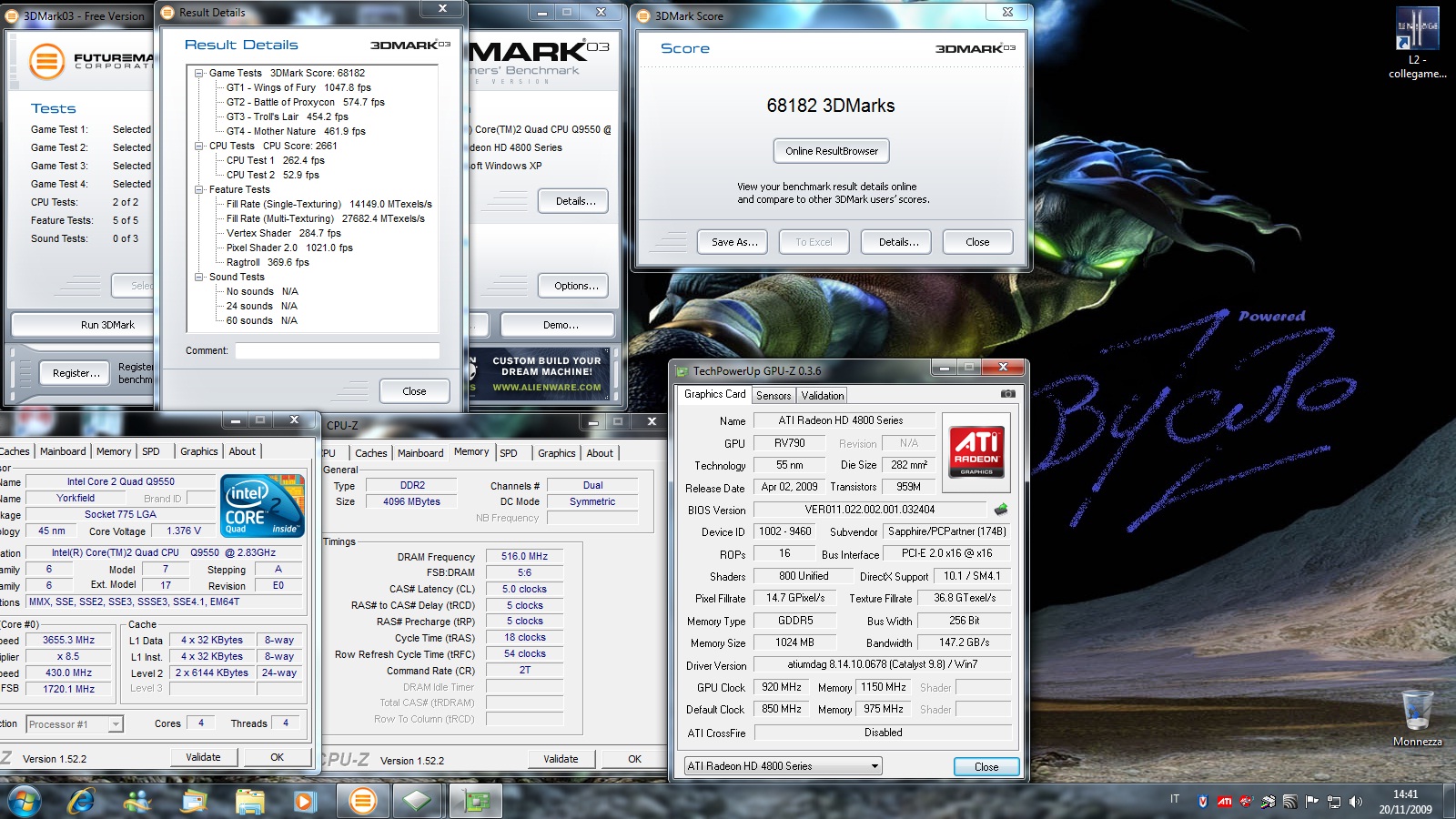The width and height of the screenshot is (1456, 819).
Task: Switch to Graphics Card tab in GPU-Z
Action: pyautogui.click(x=714, y=394)
